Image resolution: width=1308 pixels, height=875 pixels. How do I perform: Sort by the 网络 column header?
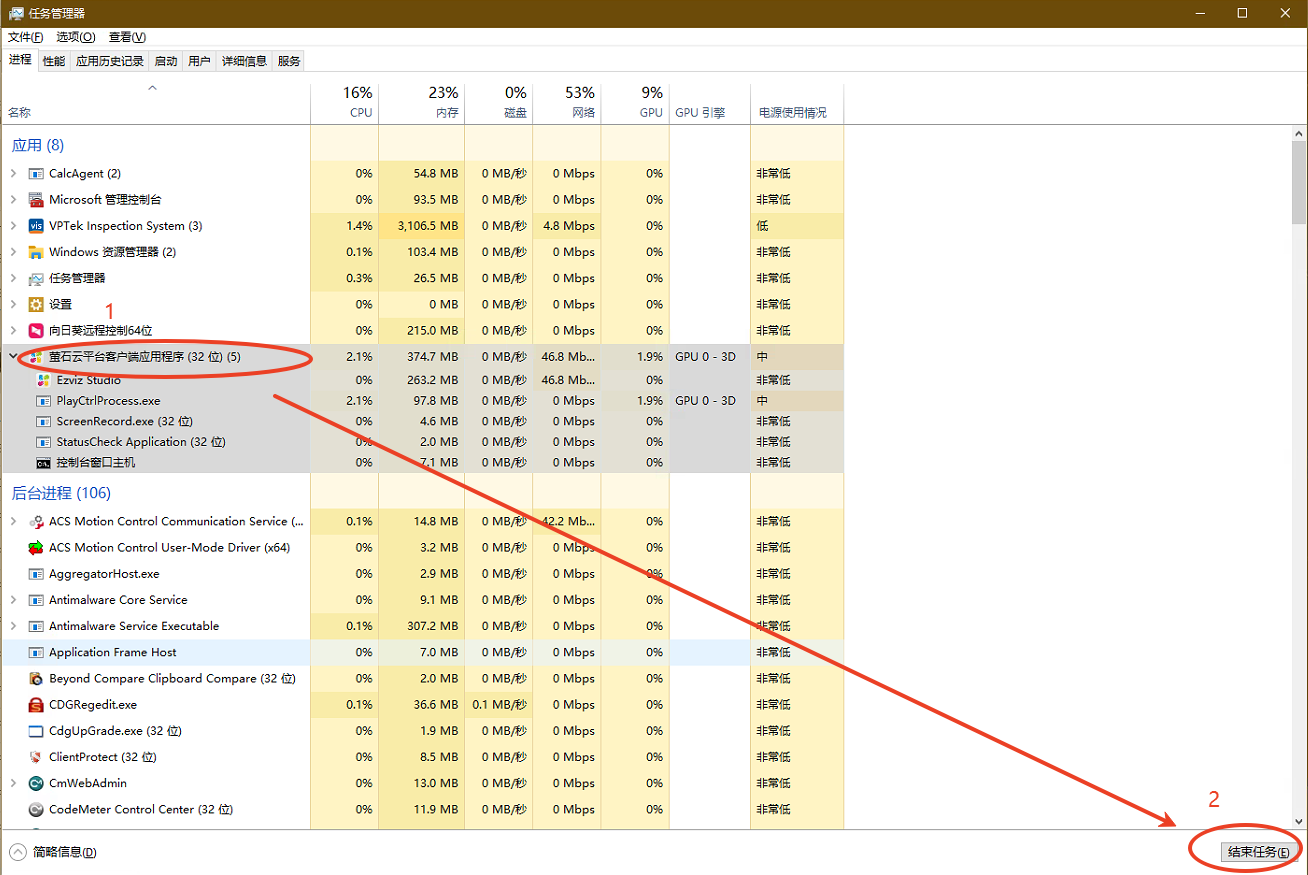pos(567,102)
